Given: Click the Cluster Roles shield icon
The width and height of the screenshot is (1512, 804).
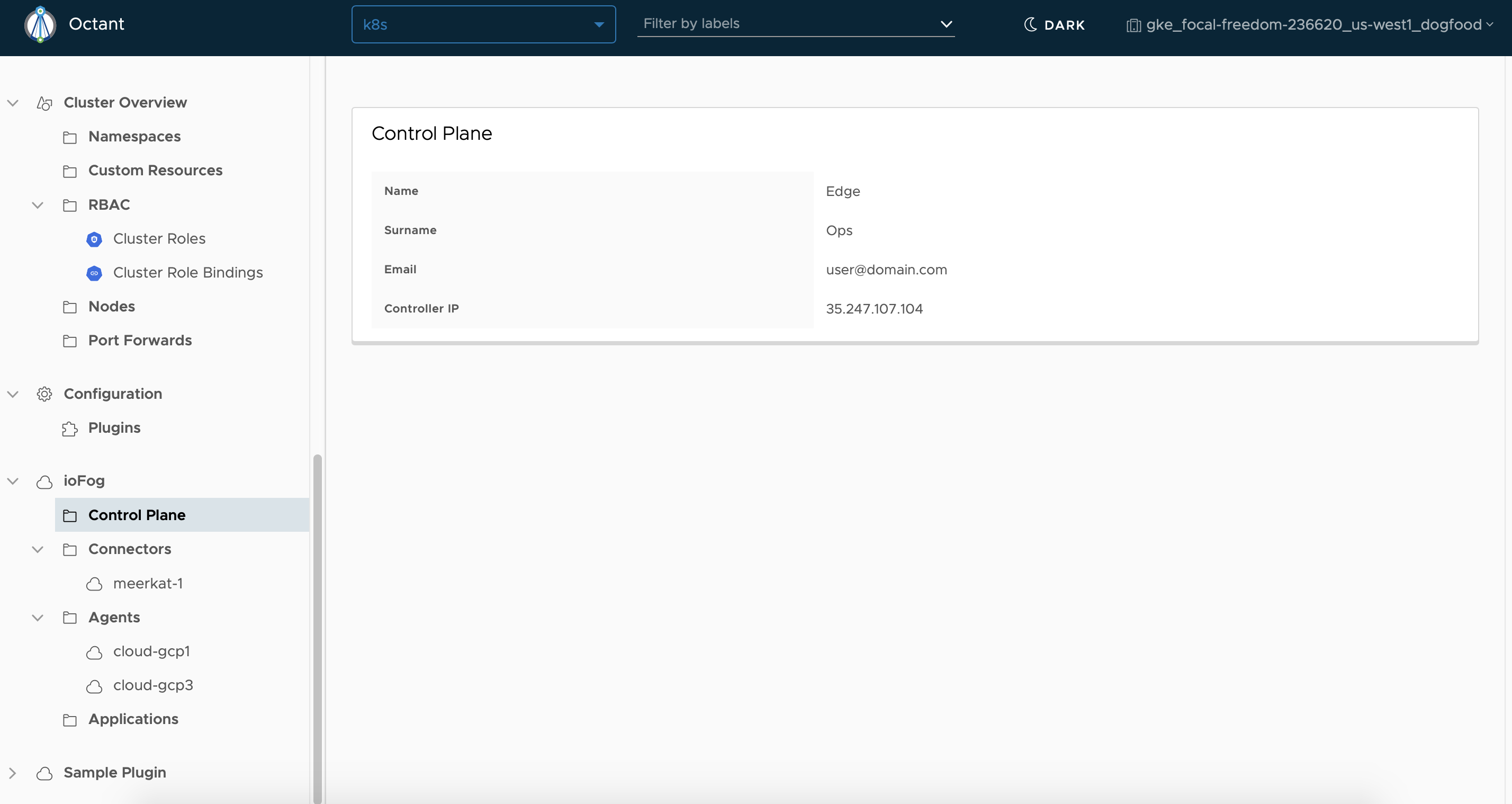Looking at the screenshot, I should pos(94,239).
